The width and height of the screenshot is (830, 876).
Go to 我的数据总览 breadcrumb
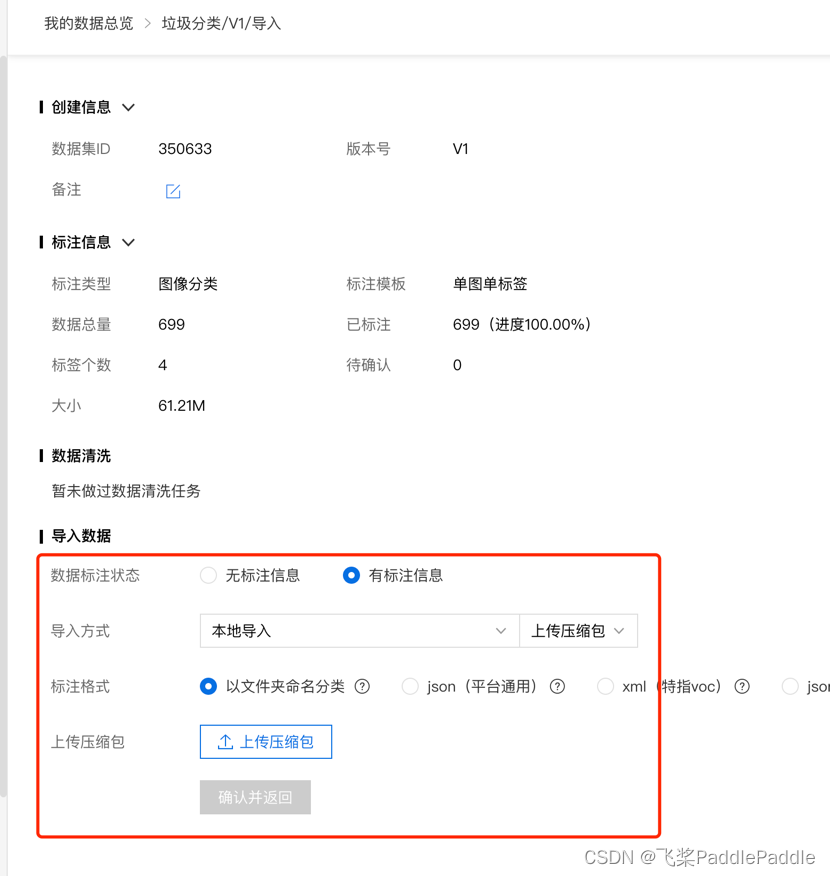tap(88, 23)
